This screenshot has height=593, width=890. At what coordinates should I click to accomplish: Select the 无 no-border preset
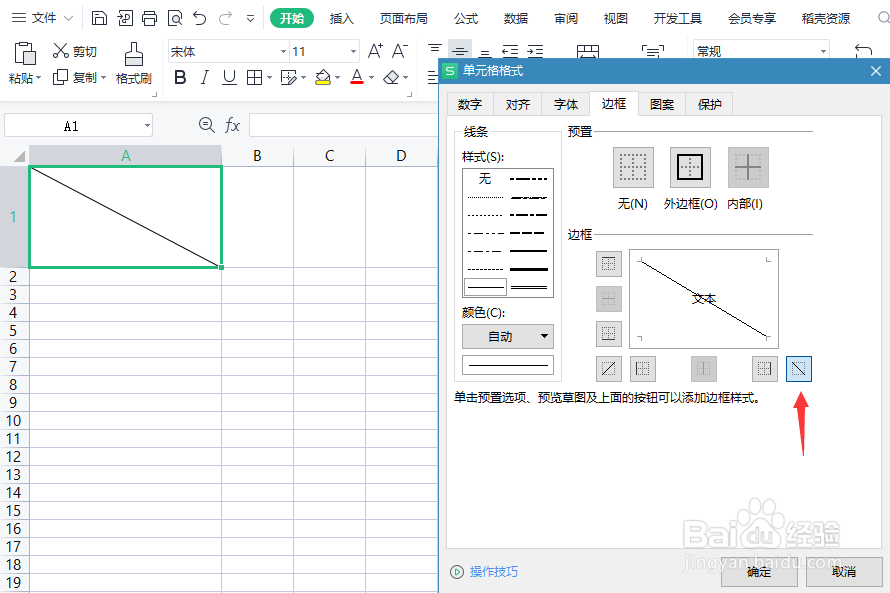[x=632, y=168]
